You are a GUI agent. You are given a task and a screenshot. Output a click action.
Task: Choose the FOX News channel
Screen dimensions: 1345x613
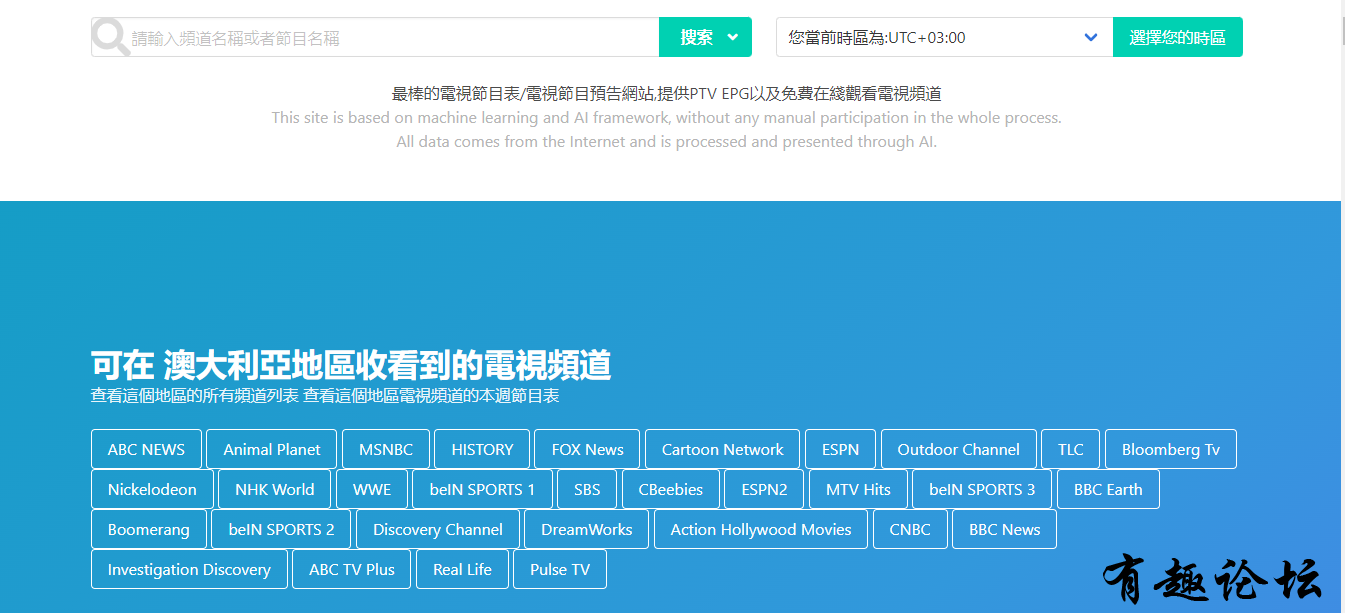tap(587, 449)
